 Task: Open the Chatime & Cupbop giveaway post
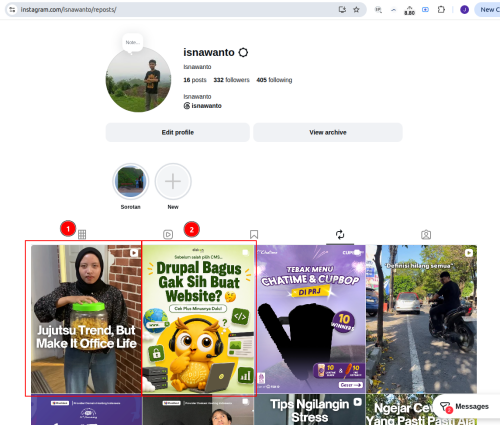(x=310, y=319)
